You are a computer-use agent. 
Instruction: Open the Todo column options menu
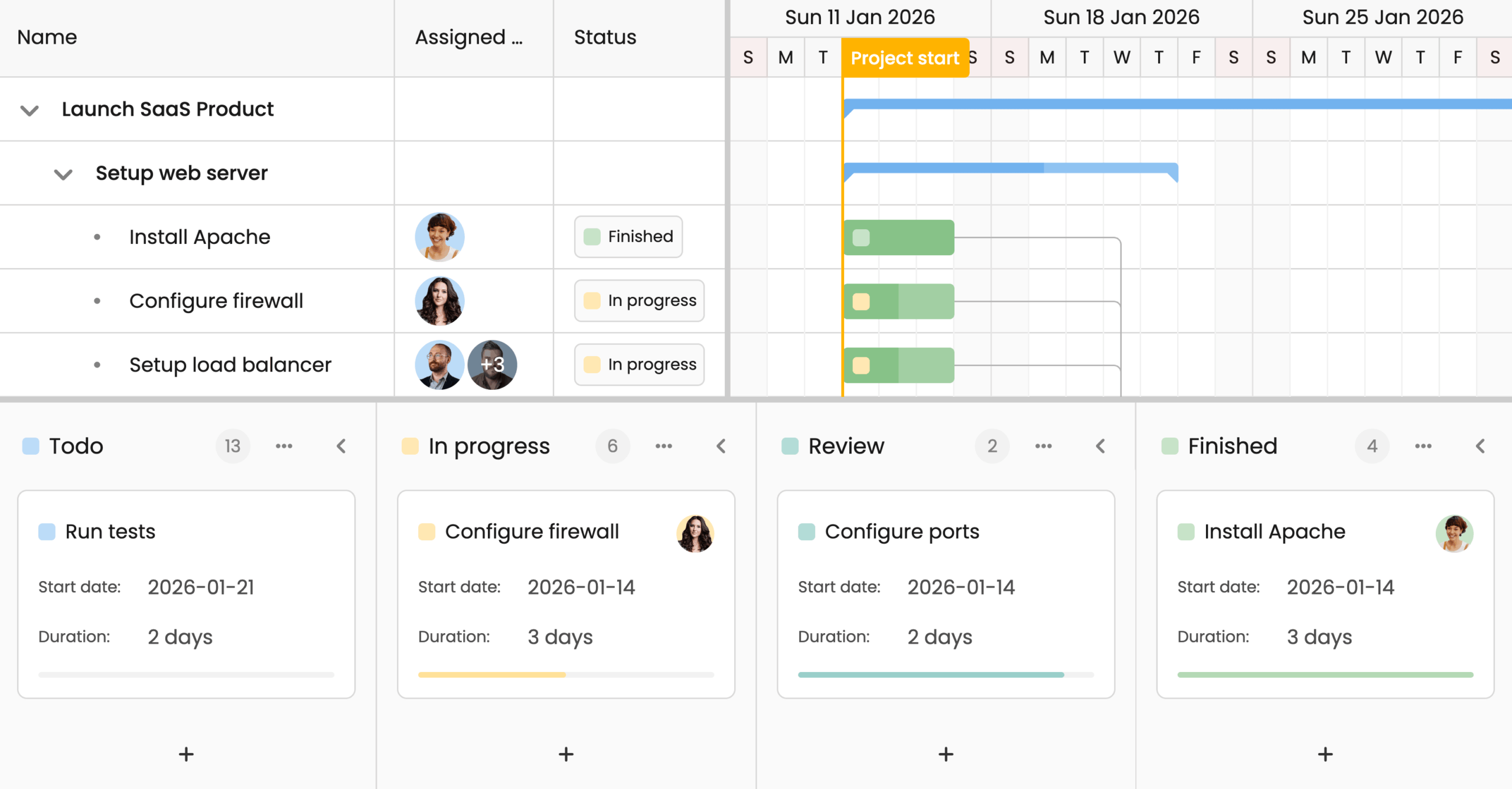click(x=284, y=446)
